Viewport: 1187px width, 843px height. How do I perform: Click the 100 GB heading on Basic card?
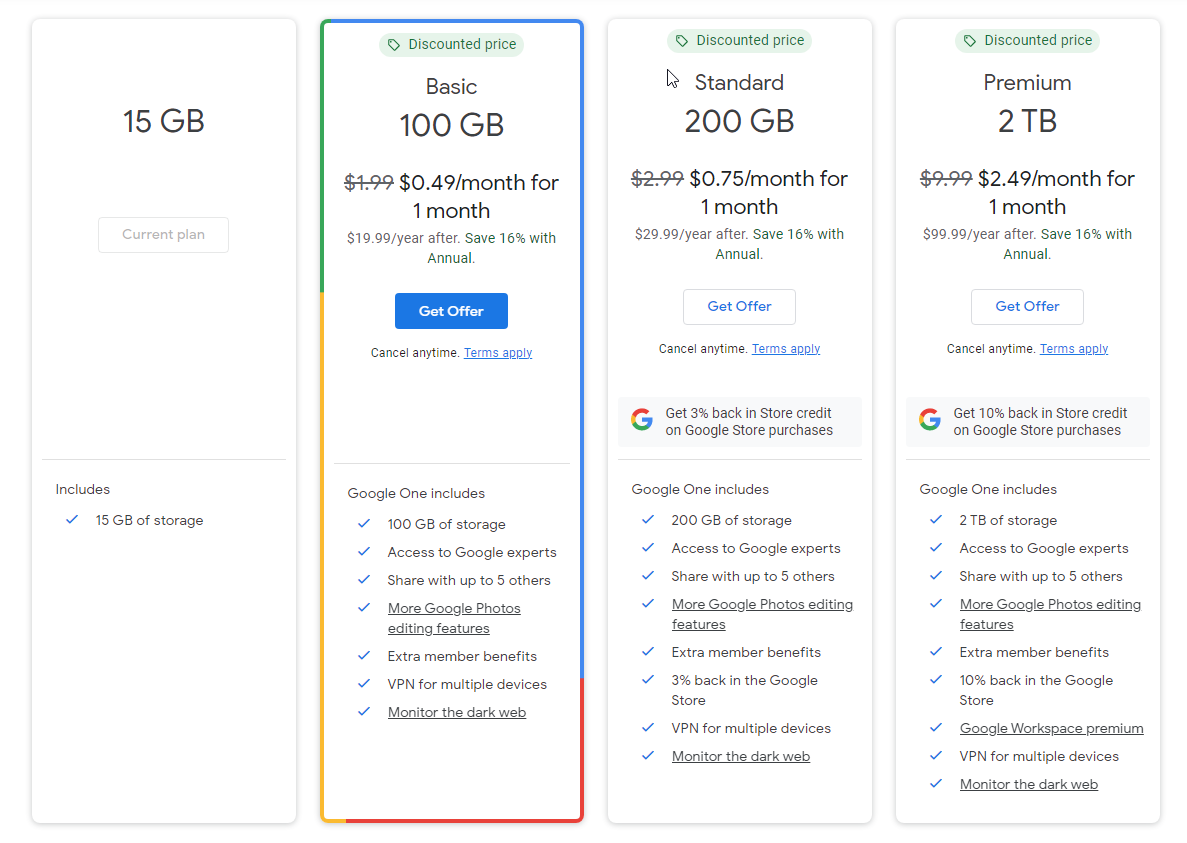click(451, 125)
